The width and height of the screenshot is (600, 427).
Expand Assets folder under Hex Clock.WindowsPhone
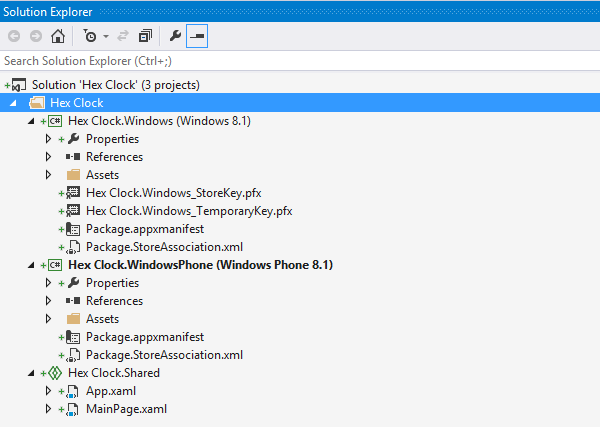(x=48, y=318)
